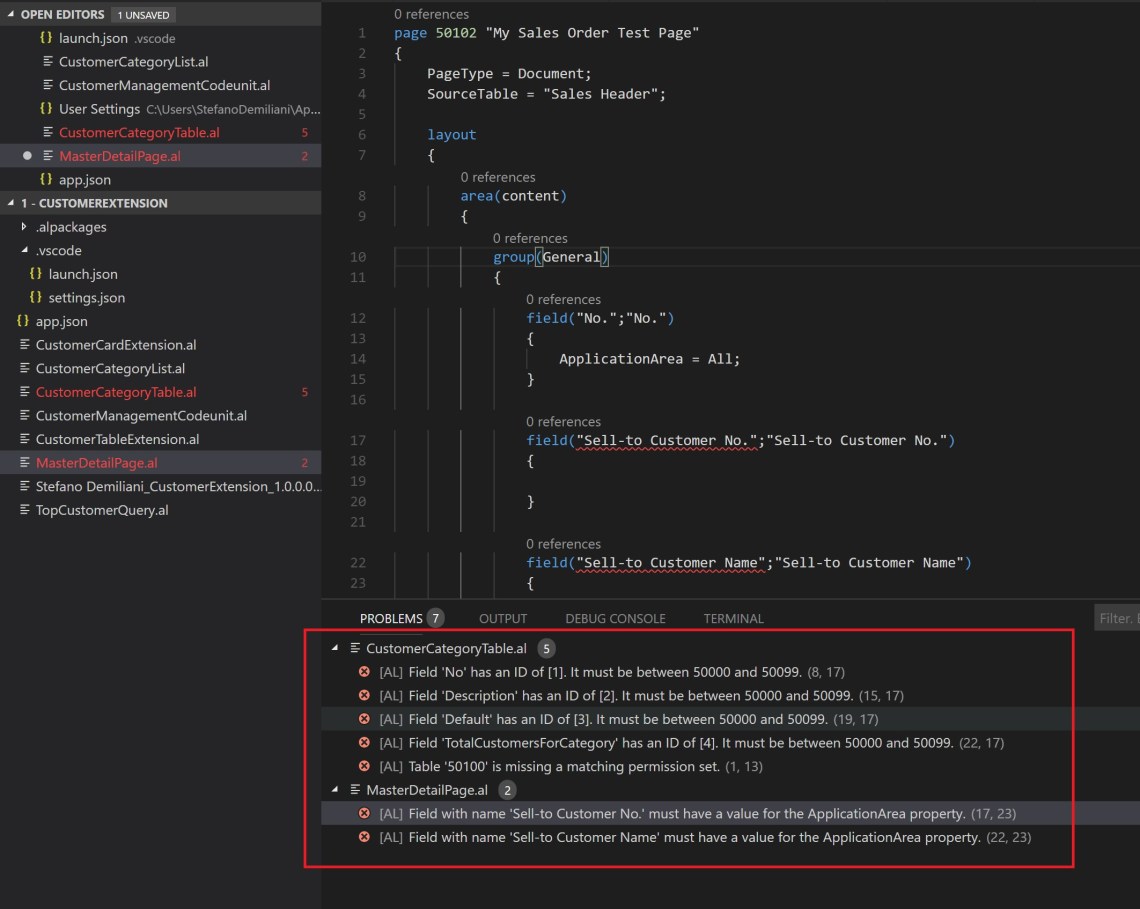Switch to the Terminal tab
The width and height of the screenshot is (1140, 909).
click(733, 619)
